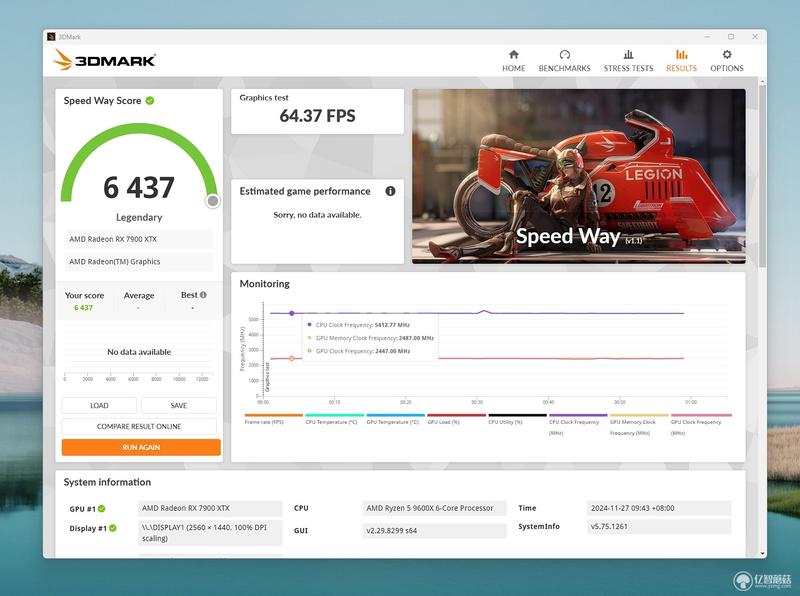Toggle the GPU Clock Frequency legend item
Viewport: 800px width, 596px height.
[701, 425]
